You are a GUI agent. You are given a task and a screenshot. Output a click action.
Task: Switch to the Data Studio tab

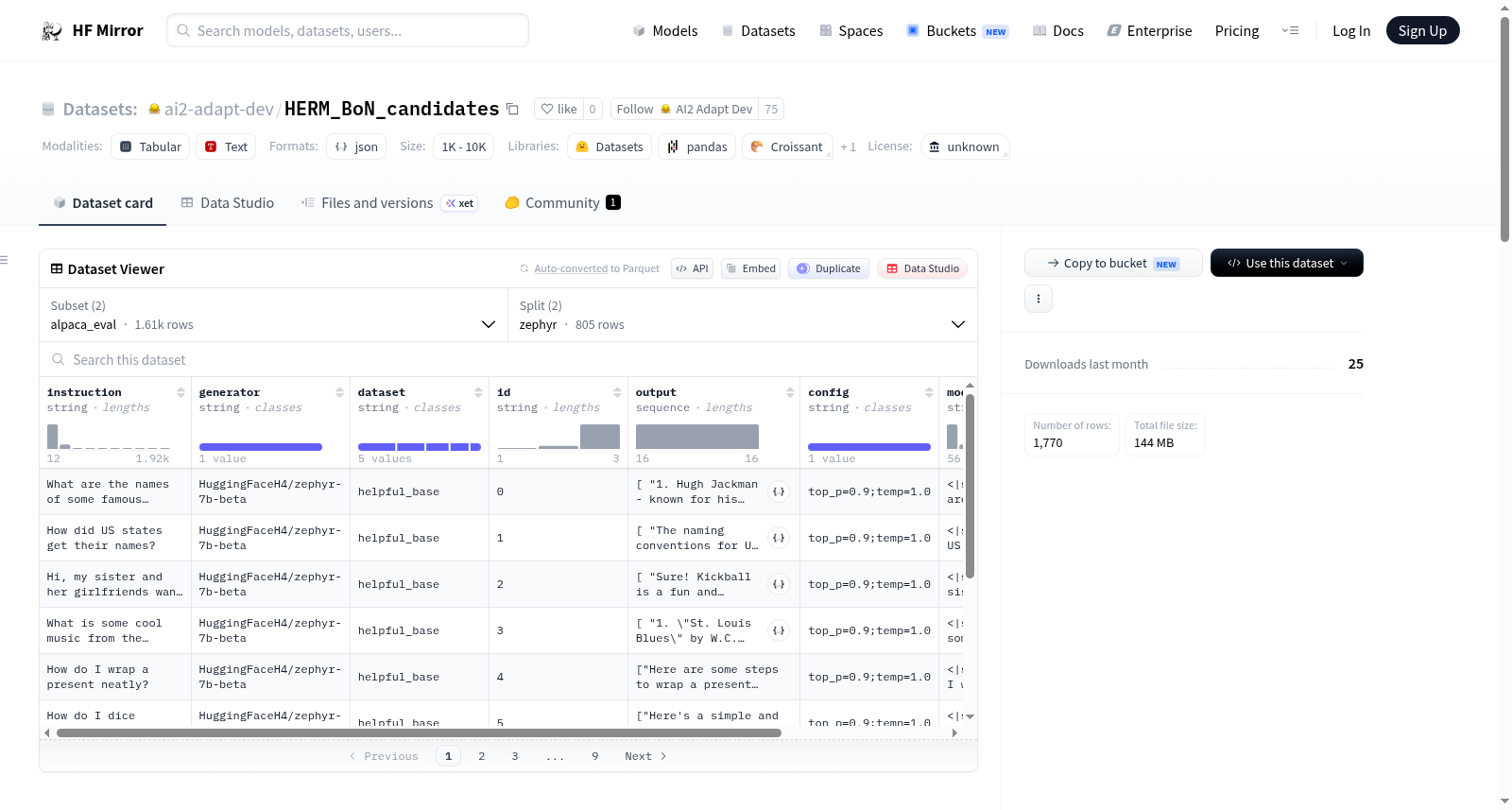[x=228, y=203]
